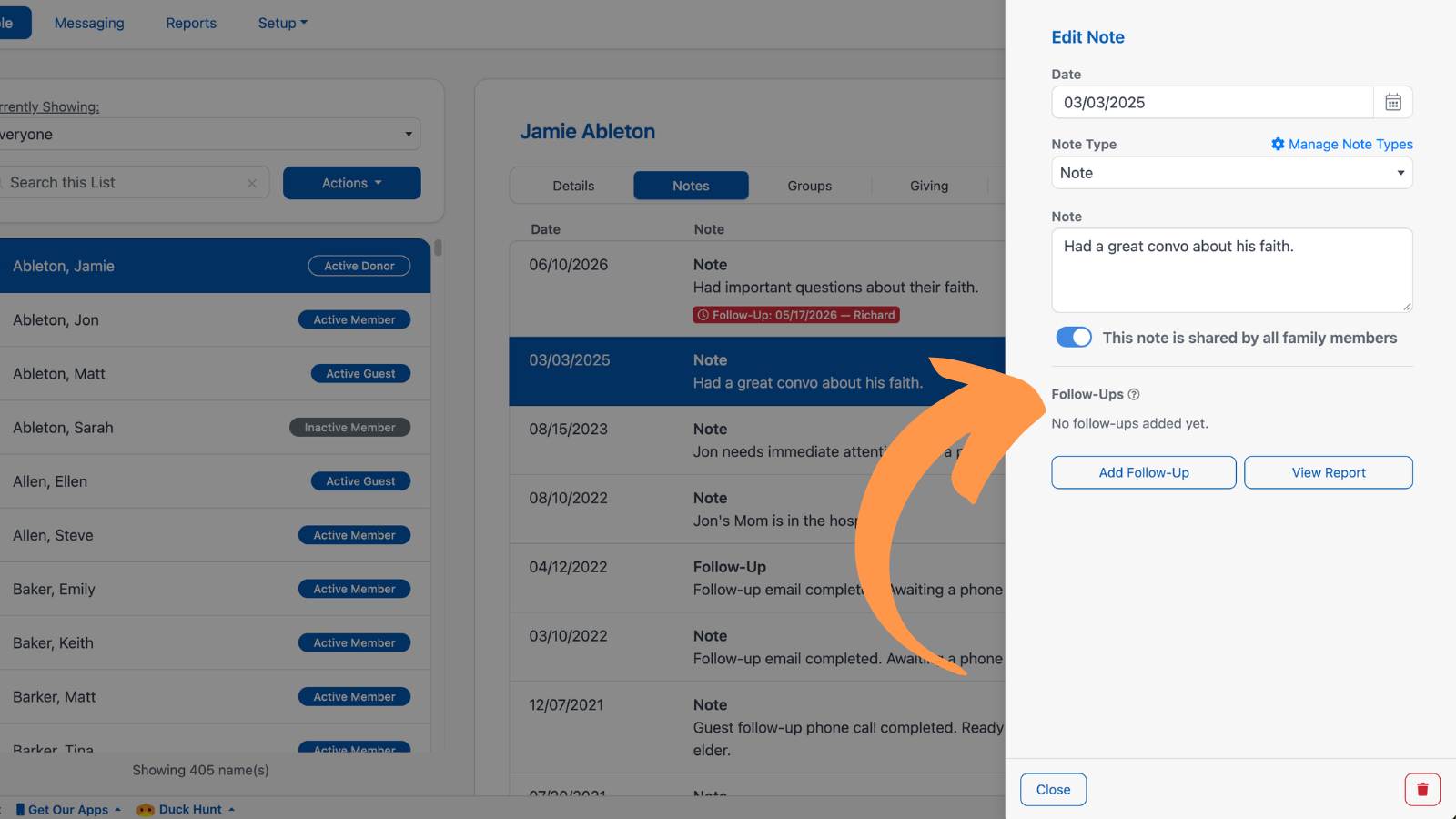Open the Currently Showing everyone dropdown
The width and height of the screenshot is (1456, 819).
tap(208, 134)
